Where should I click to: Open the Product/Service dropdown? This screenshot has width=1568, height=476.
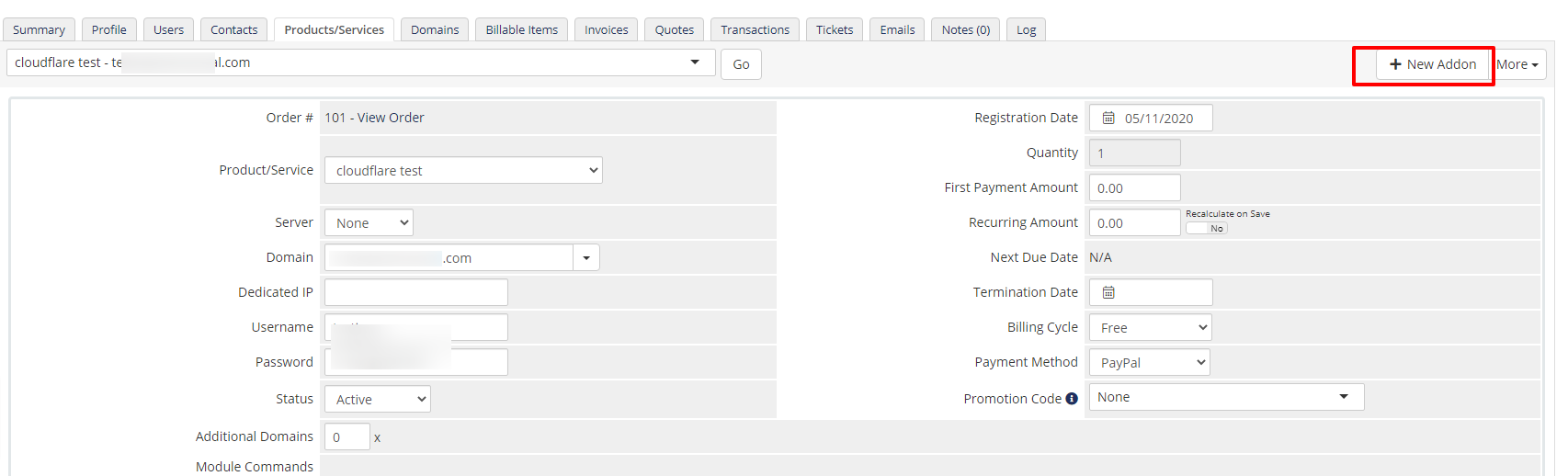(x=463, y=171)
